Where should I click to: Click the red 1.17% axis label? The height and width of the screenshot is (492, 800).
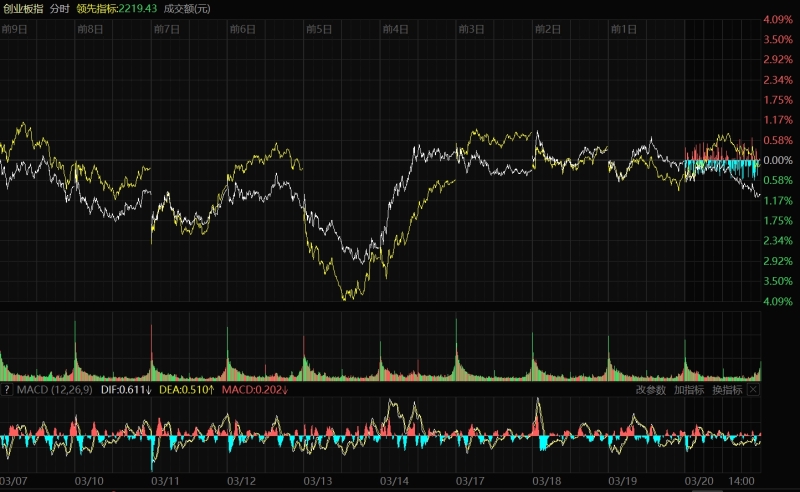[778, 120]
